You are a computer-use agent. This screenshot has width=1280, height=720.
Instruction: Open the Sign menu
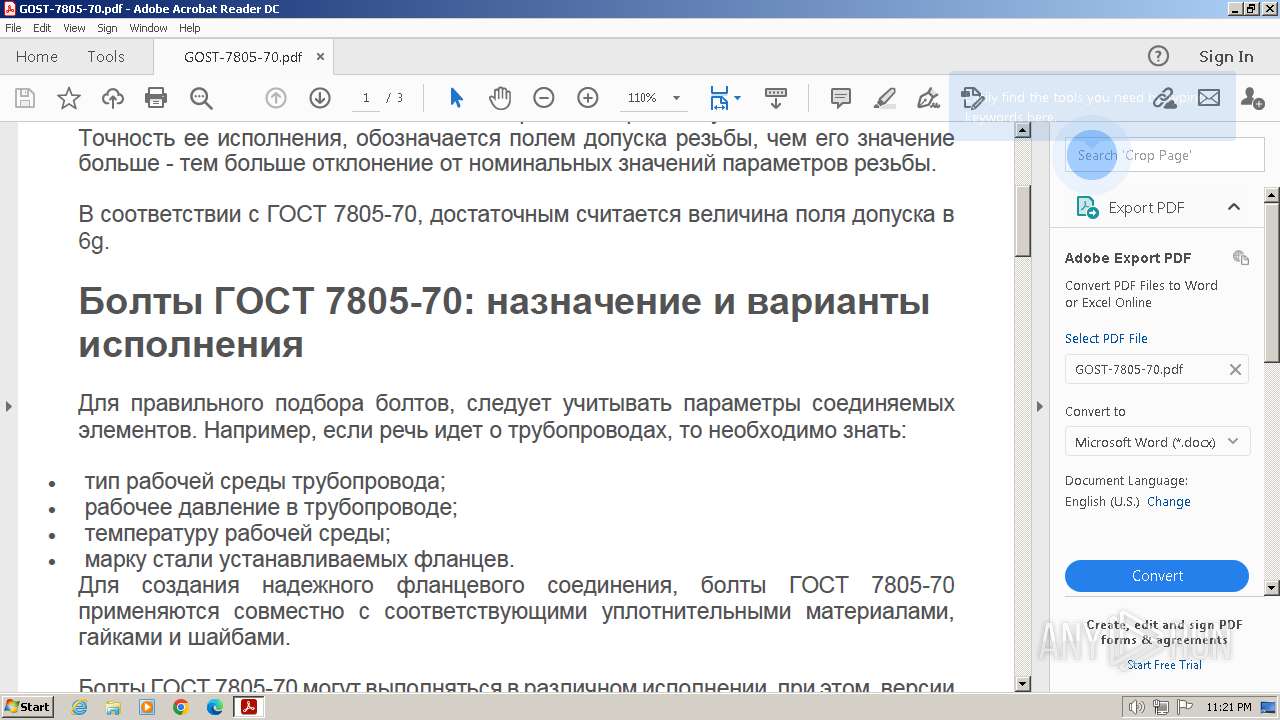click(x=107, y=28)
